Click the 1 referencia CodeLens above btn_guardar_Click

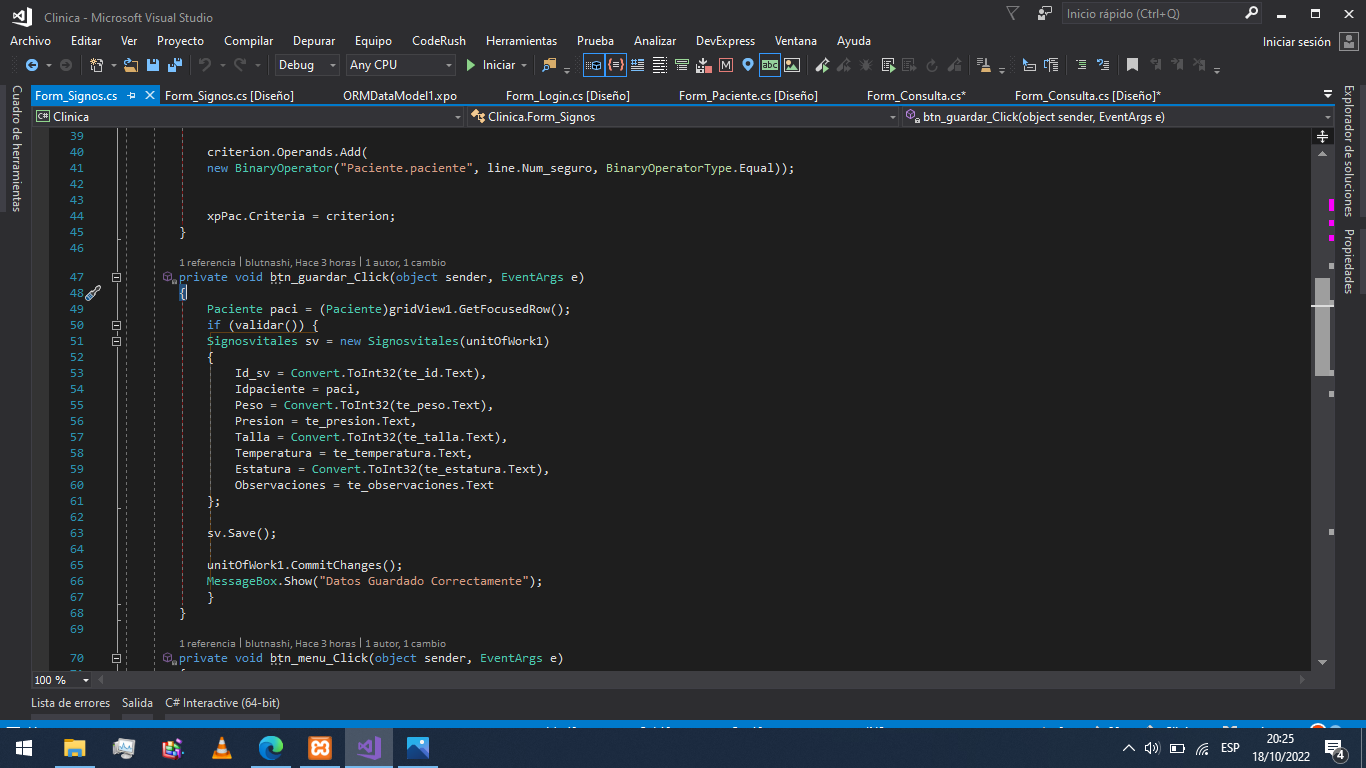click(207, 262)
